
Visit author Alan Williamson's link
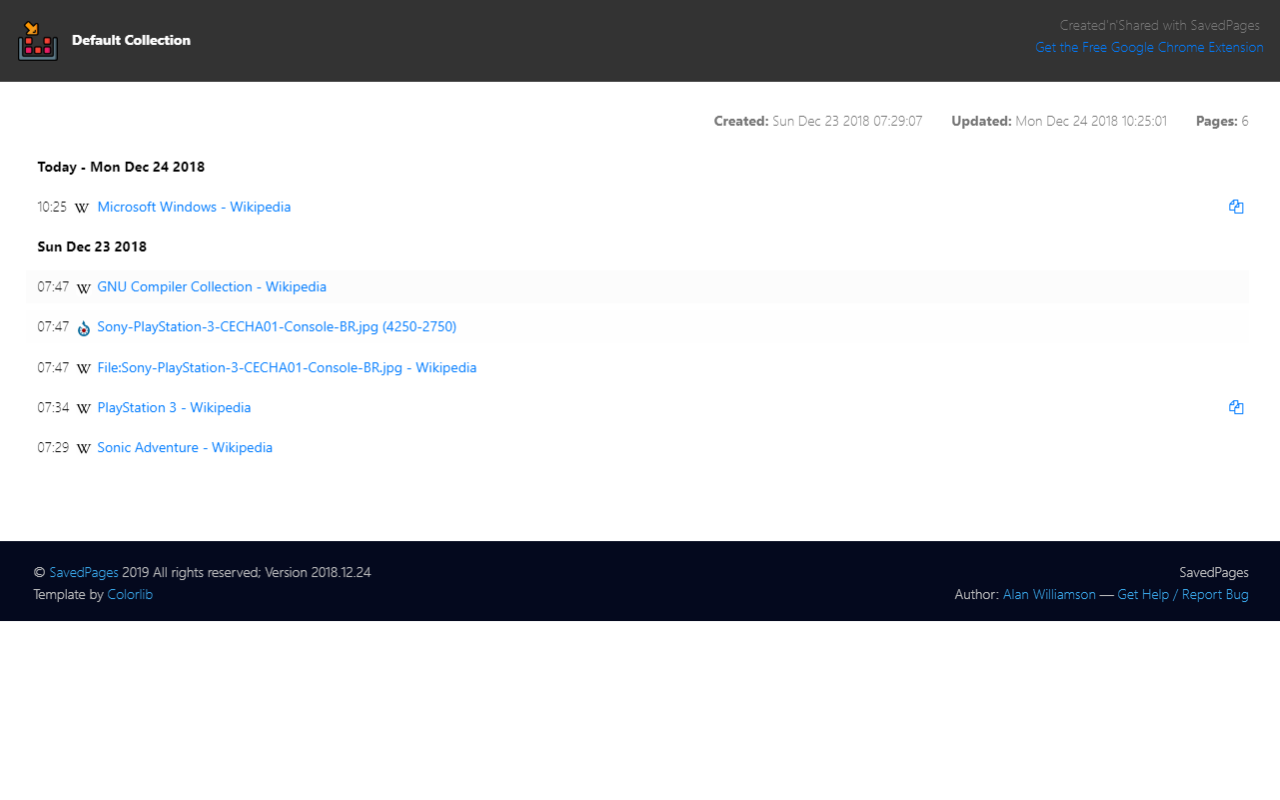1049,594
